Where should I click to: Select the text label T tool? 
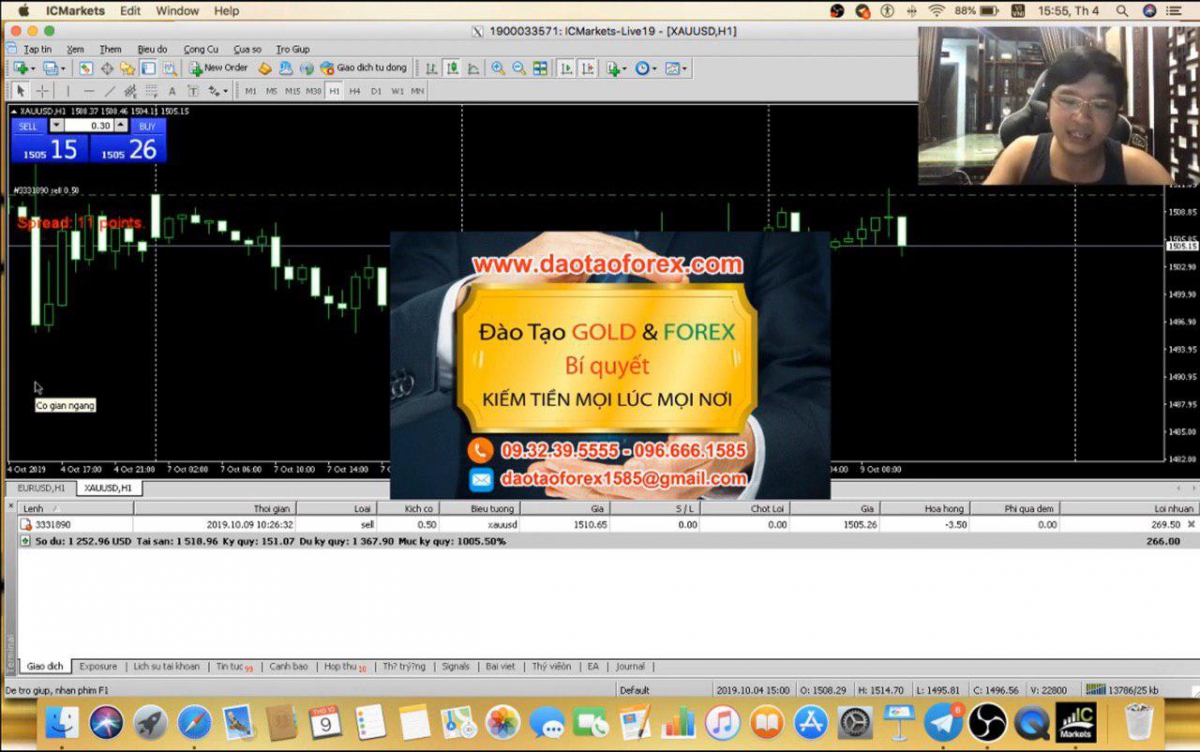(x=193, y=91)
